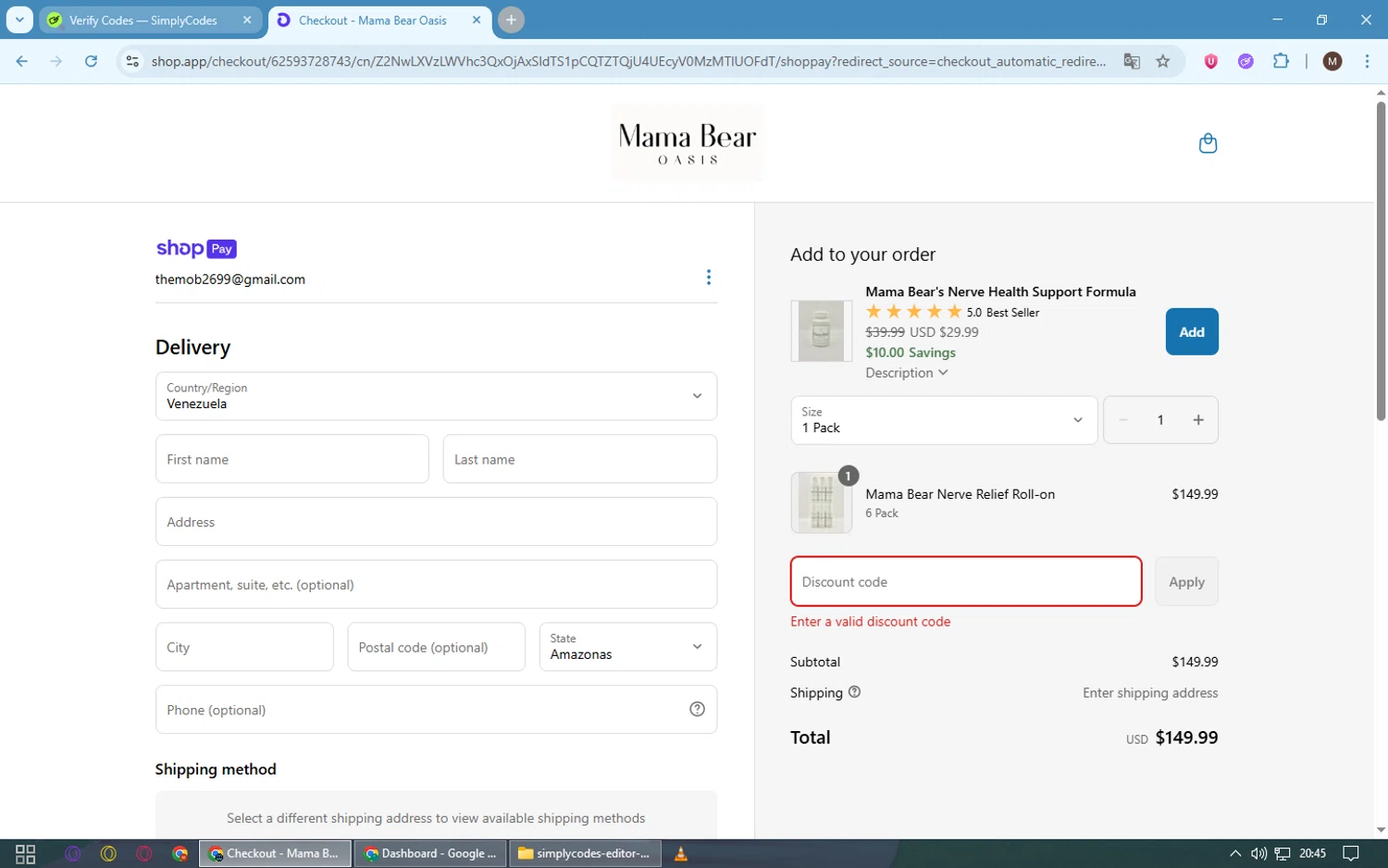1388x868 pixels.
Task: Switch to Dashboard Google Chrome taskbar window
Action: coord(430,853)
